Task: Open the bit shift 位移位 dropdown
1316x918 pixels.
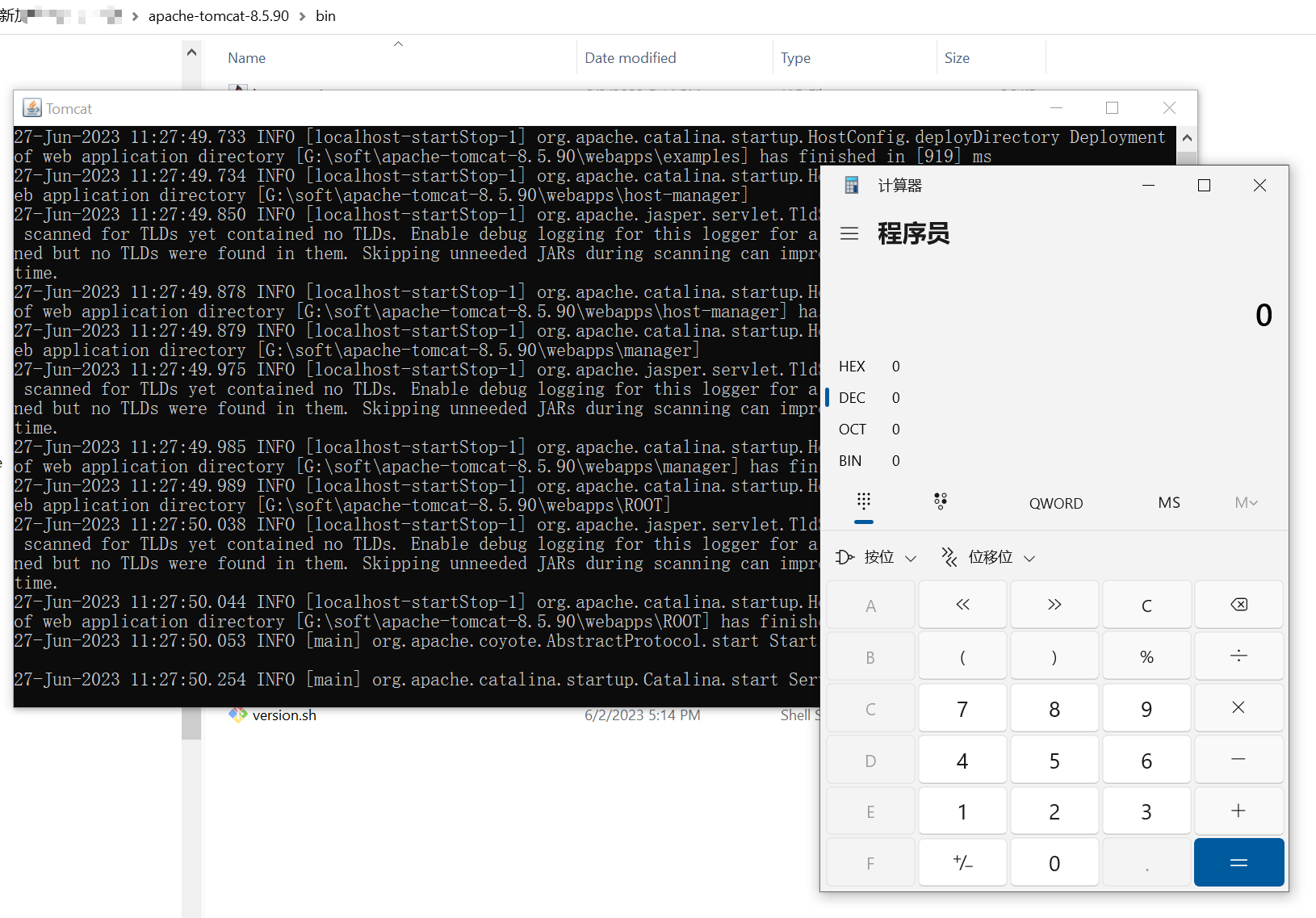Action: [988, 557]
